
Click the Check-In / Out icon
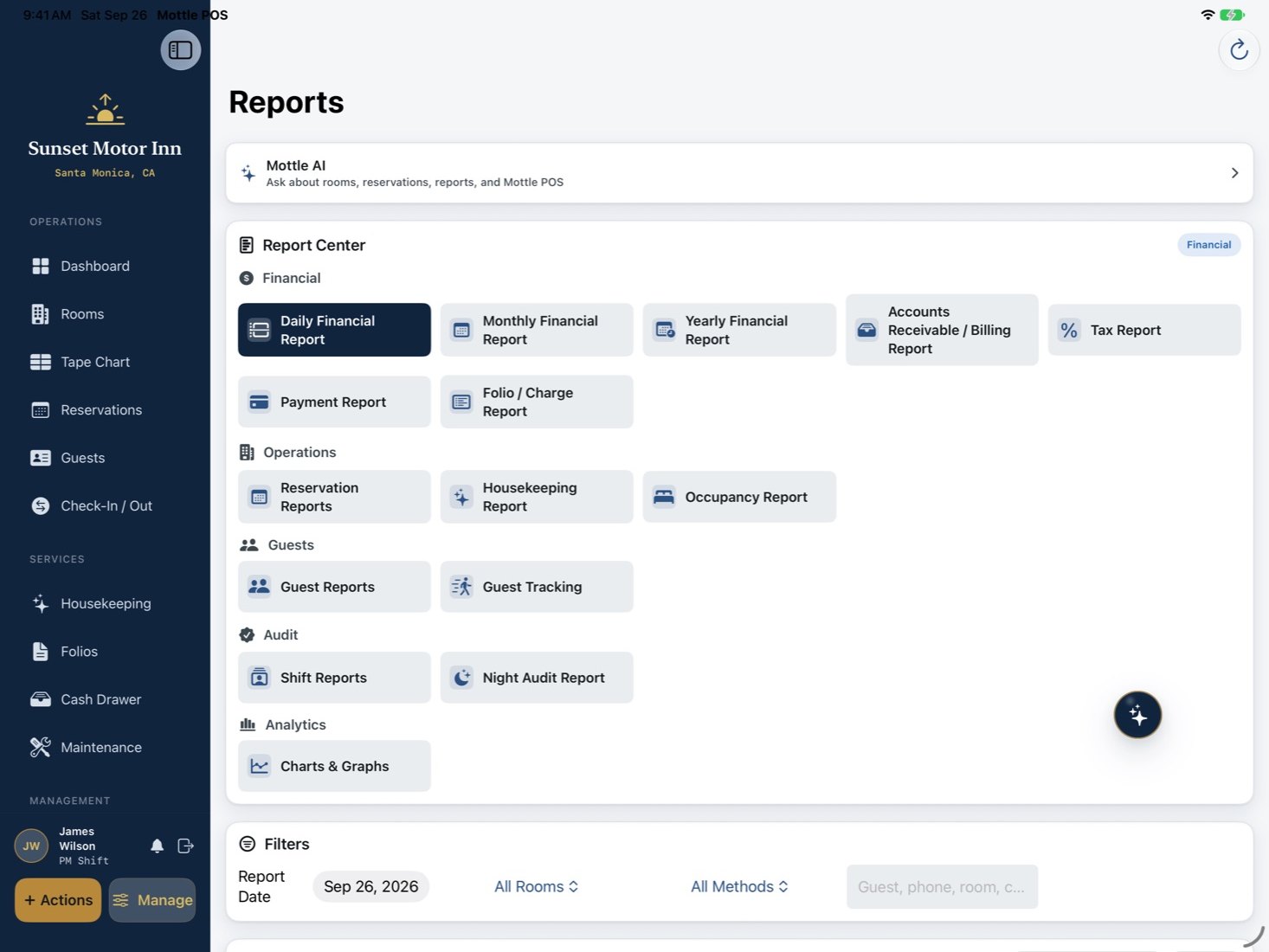coord(41,506)
